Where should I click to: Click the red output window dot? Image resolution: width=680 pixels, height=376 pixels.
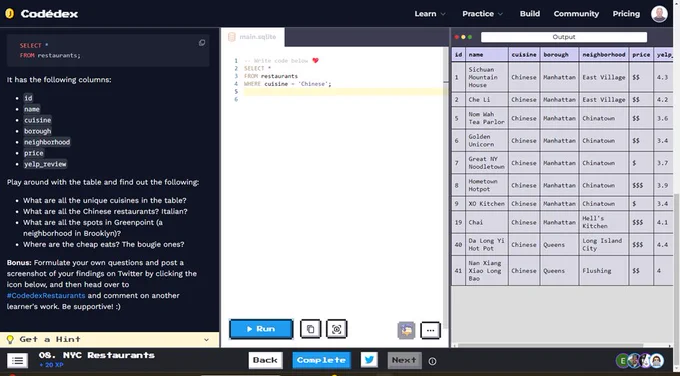tap(457, 37)
